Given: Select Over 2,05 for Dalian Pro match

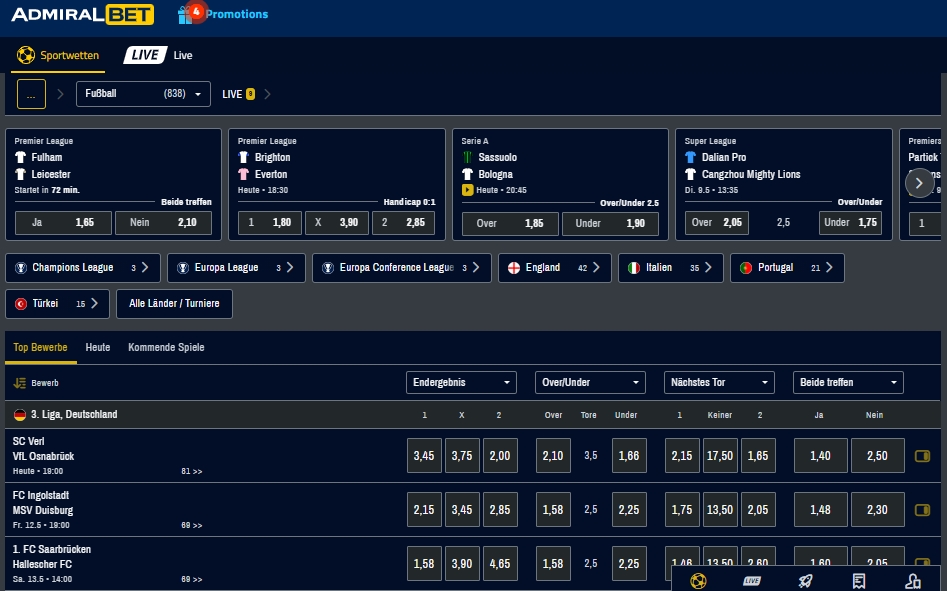Looking at the screenshot, I should pyautogui.click(x=717, y=223).
